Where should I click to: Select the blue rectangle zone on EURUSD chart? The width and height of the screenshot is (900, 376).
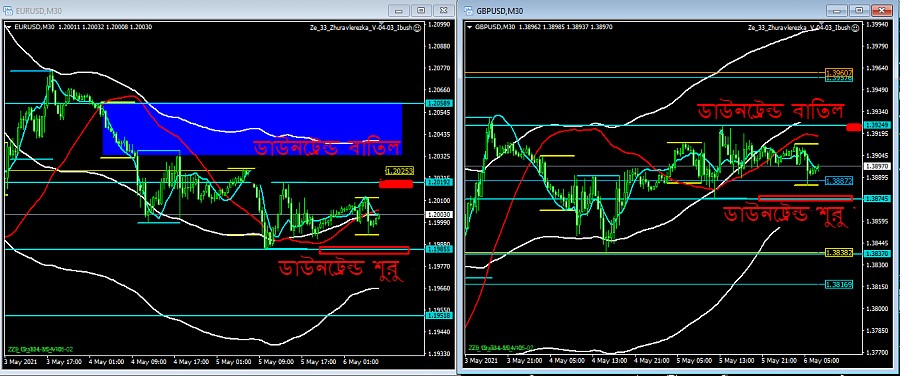click(x=252, y=129)
